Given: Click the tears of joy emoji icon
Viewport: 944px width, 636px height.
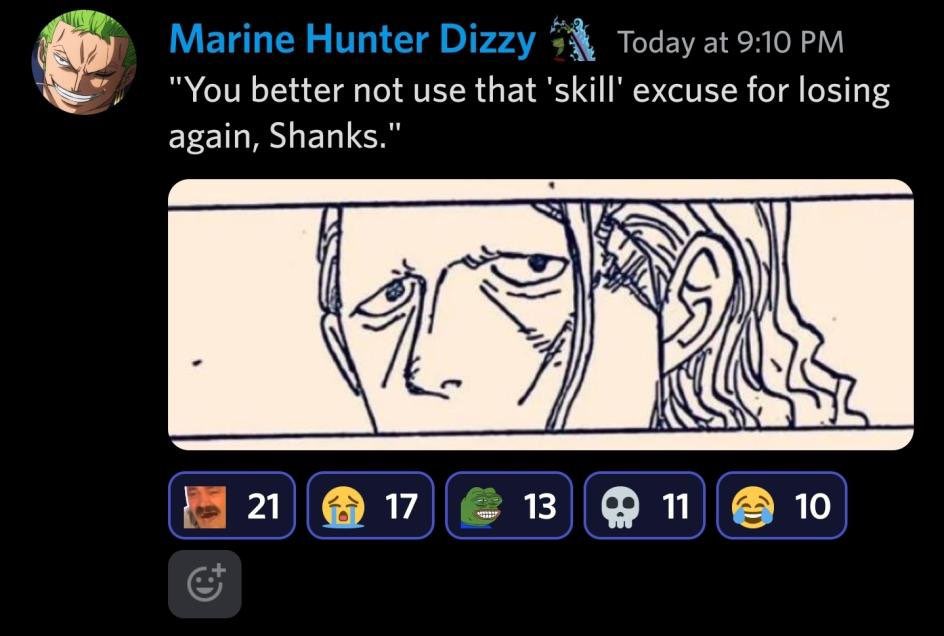Looking at the screenshot, I should 753,507.
